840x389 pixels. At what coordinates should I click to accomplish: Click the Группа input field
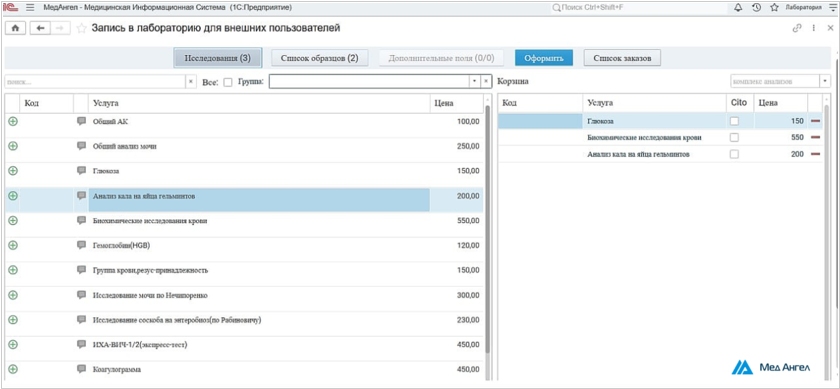[369, 81]
